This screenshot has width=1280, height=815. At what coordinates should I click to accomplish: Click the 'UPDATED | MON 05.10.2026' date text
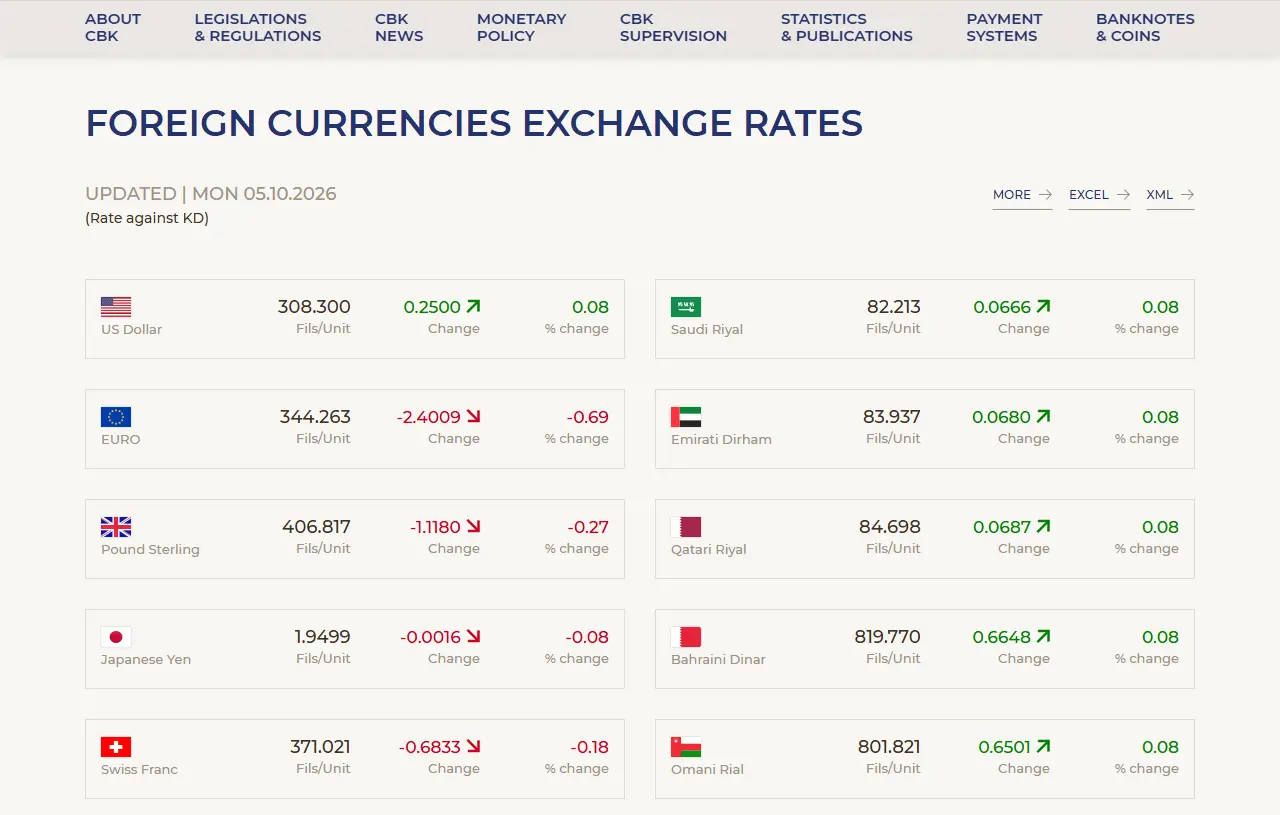(x=211, y=194)
